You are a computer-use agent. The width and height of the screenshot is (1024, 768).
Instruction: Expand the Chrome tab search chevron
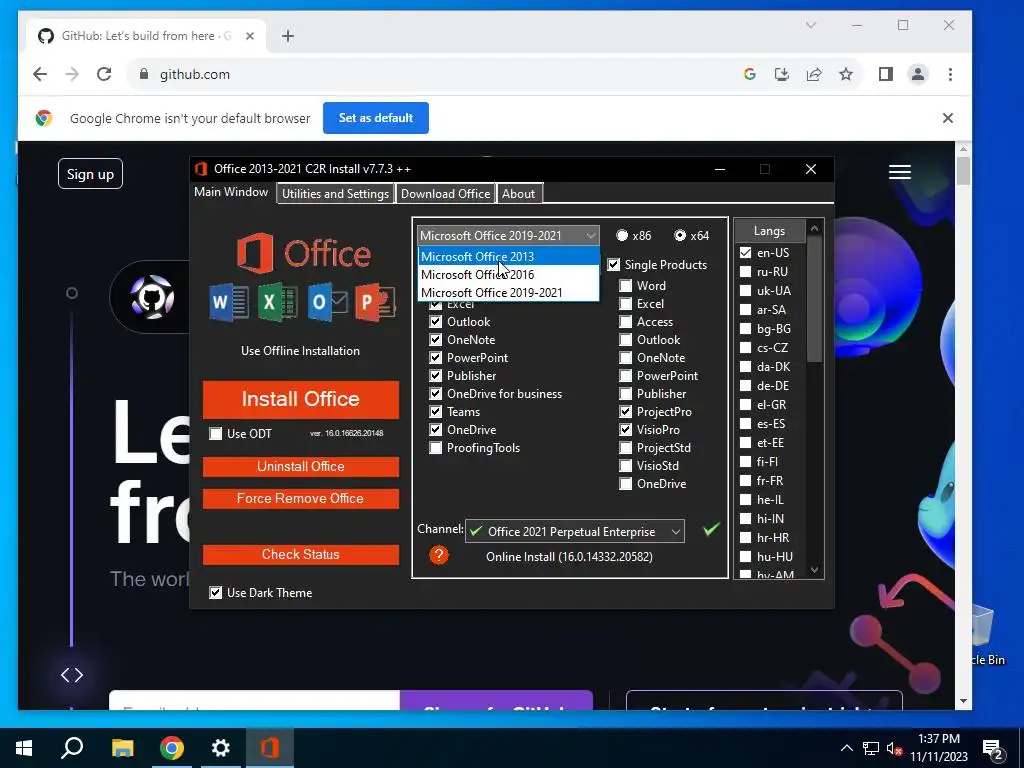(811, 25)
